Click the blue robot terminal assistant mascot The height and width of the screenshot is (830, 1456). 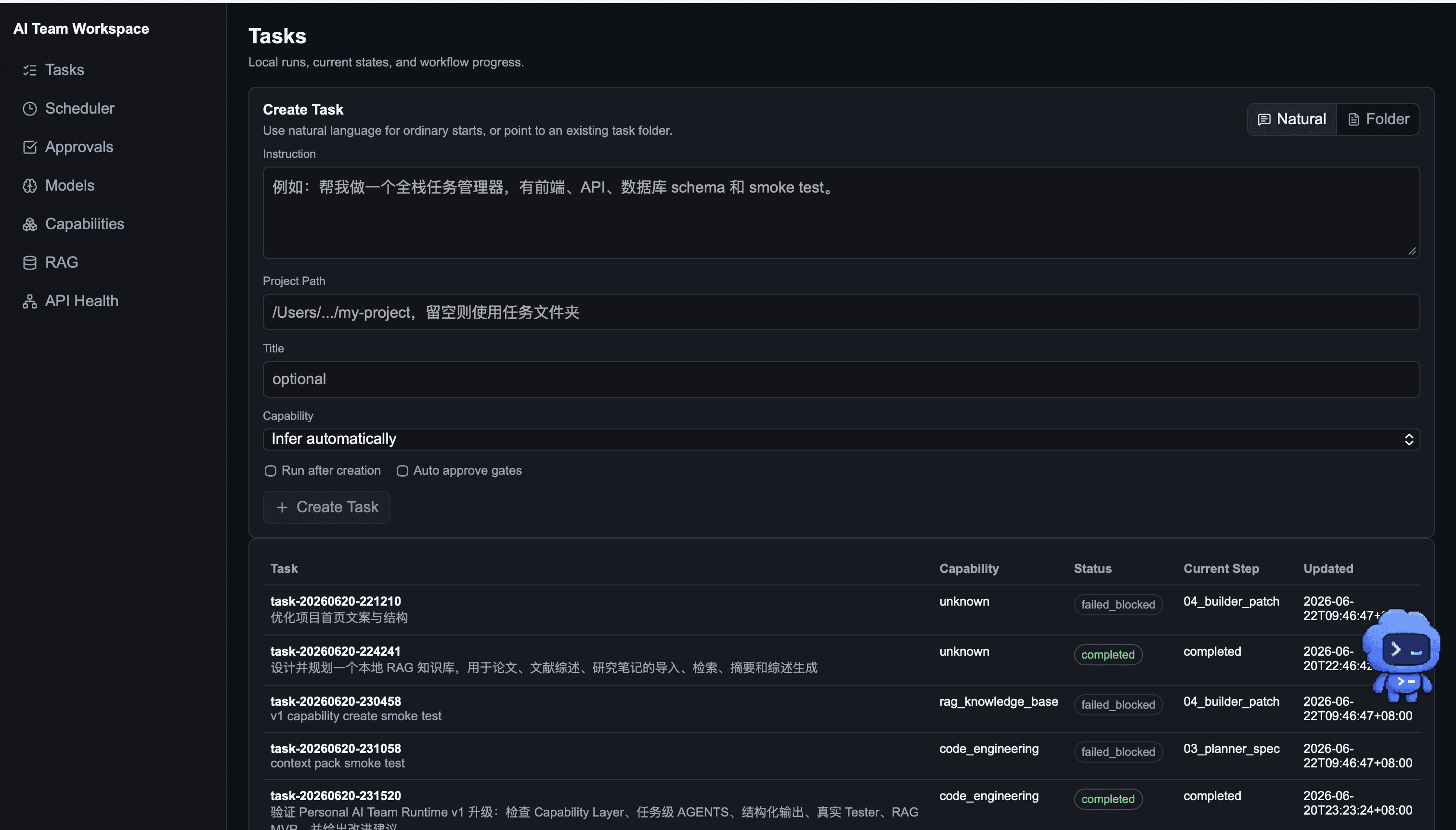tap(1401, 656)
